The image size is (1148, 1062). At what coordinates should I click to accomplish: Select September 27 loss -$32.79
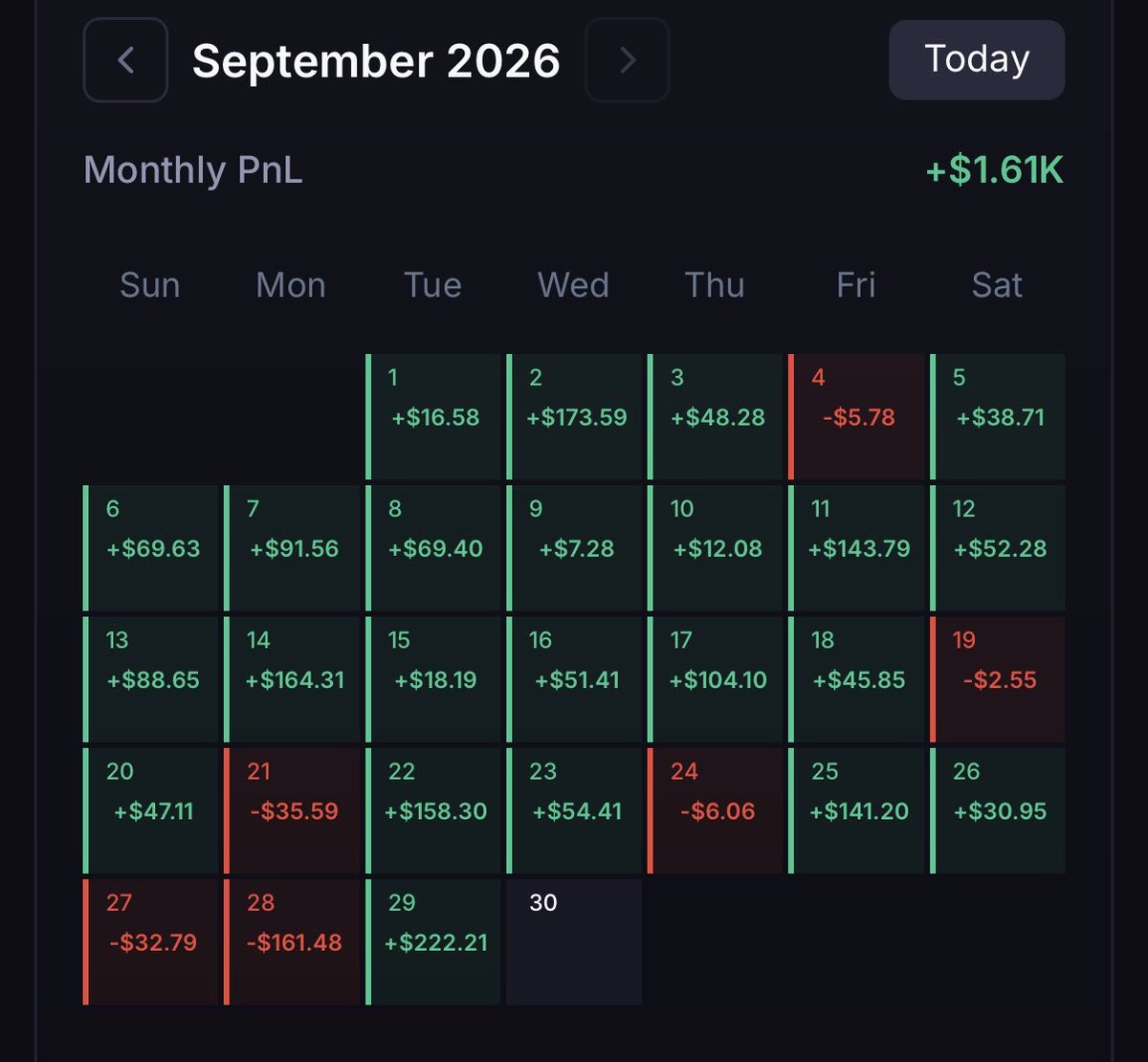point(151,942)
